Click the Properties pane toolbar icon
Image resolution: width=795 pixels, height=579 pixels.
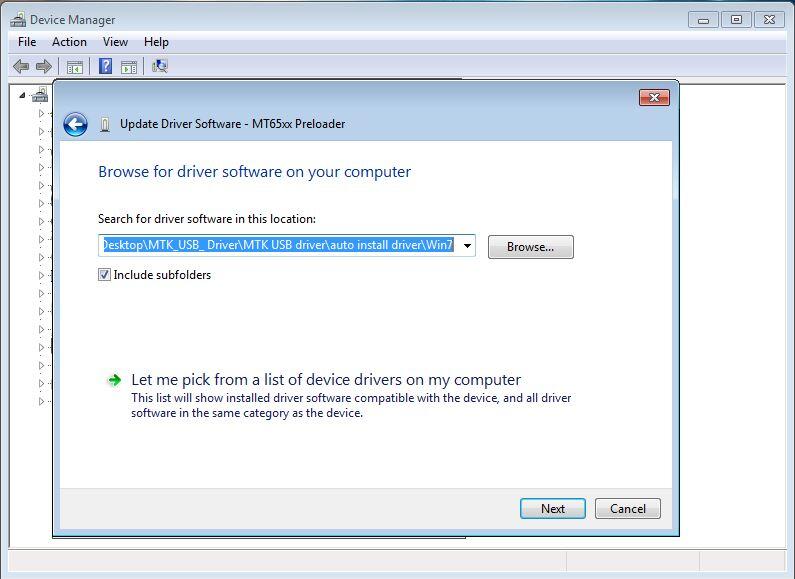[x=129, y=67]
